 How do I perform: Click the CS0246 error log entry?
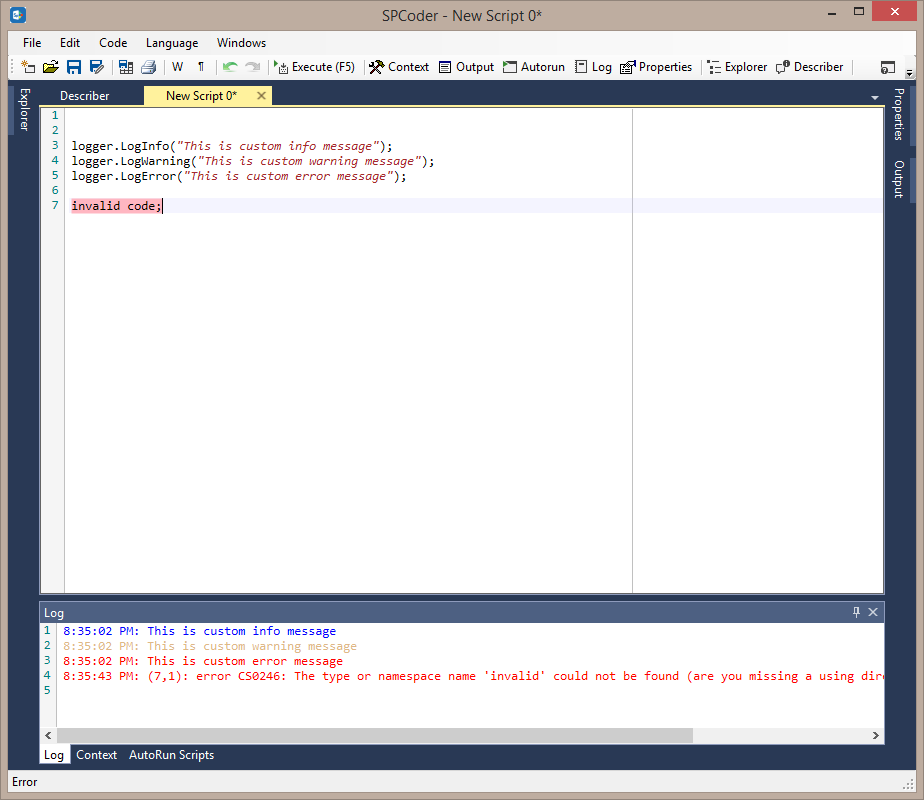point(473,676)
